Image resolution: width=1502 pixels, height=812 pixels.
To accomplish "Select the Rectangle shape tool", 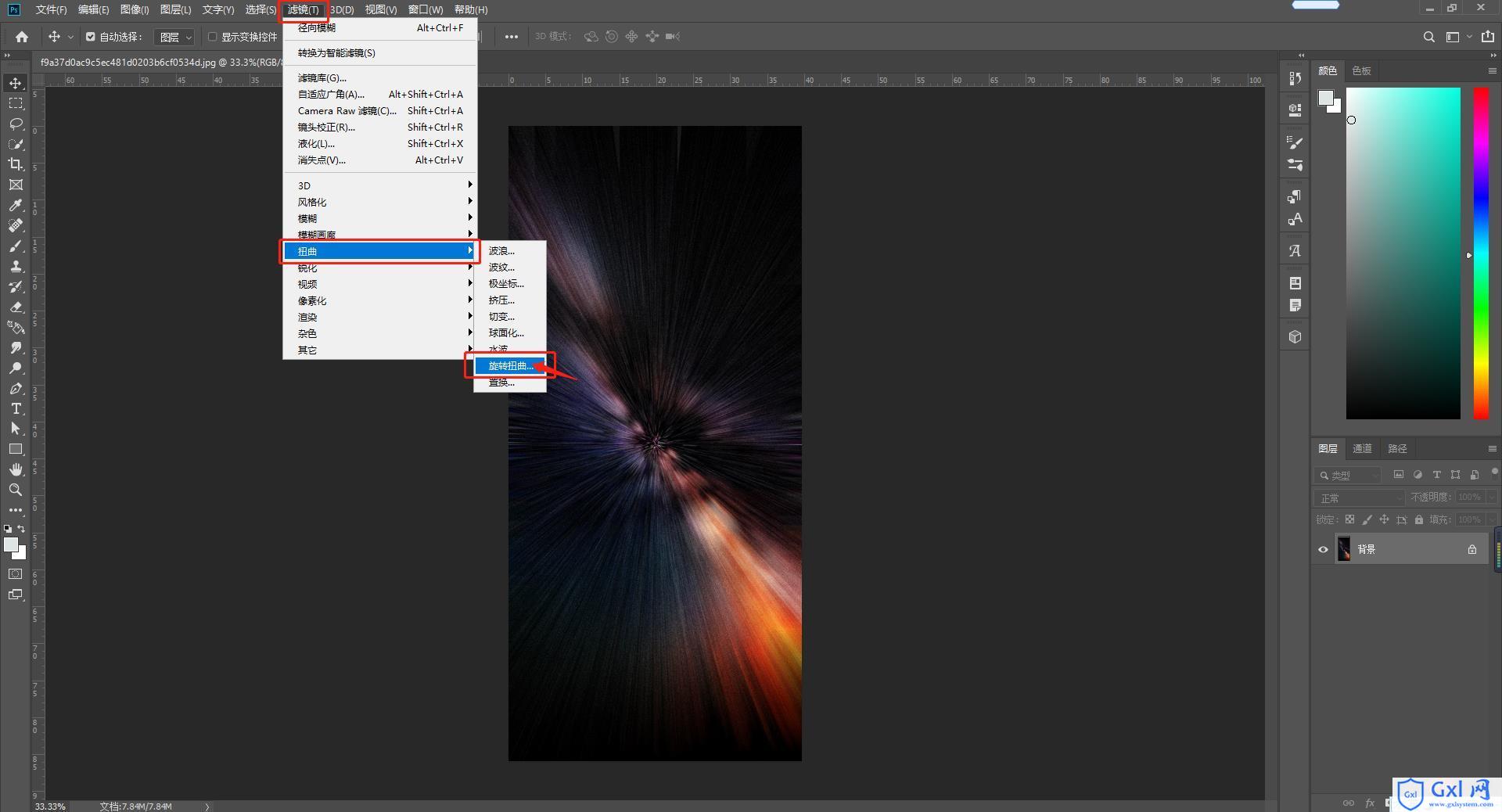I will pyautogui.click(x=16, y=449).
